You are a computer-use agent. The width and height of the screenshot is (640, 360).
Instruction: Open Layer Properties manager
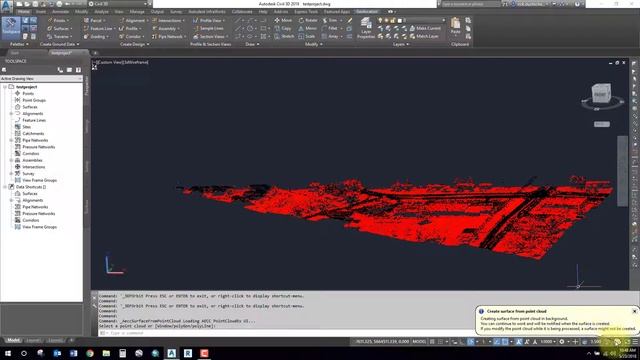pyautogui.click(x=366, y=28)
